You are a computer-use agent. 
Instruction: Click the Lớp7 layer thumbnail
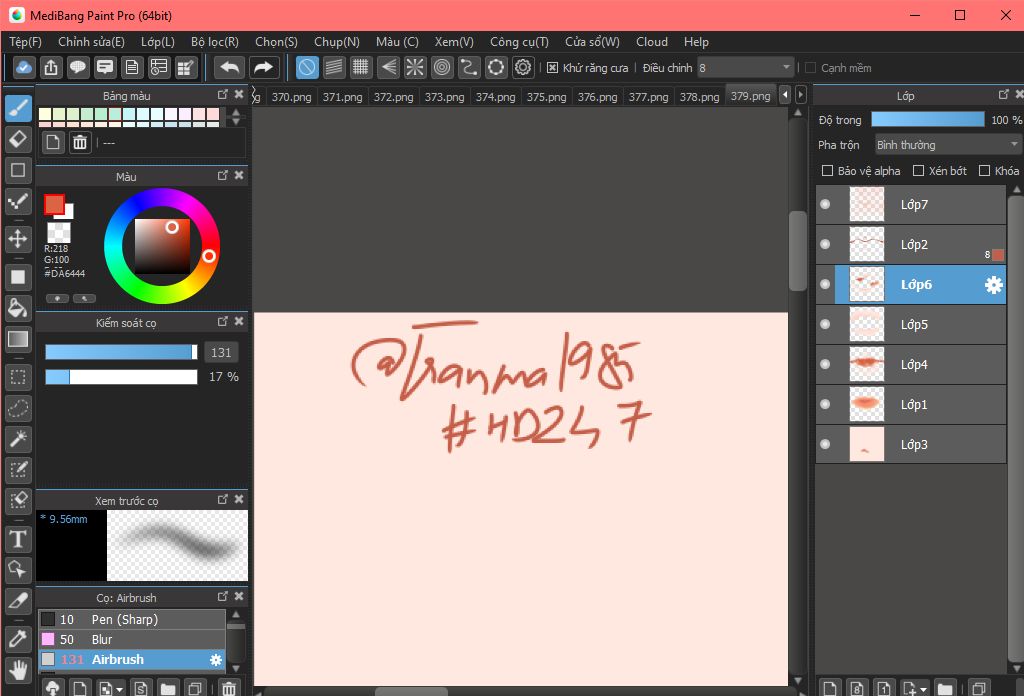tap(867, 204)
